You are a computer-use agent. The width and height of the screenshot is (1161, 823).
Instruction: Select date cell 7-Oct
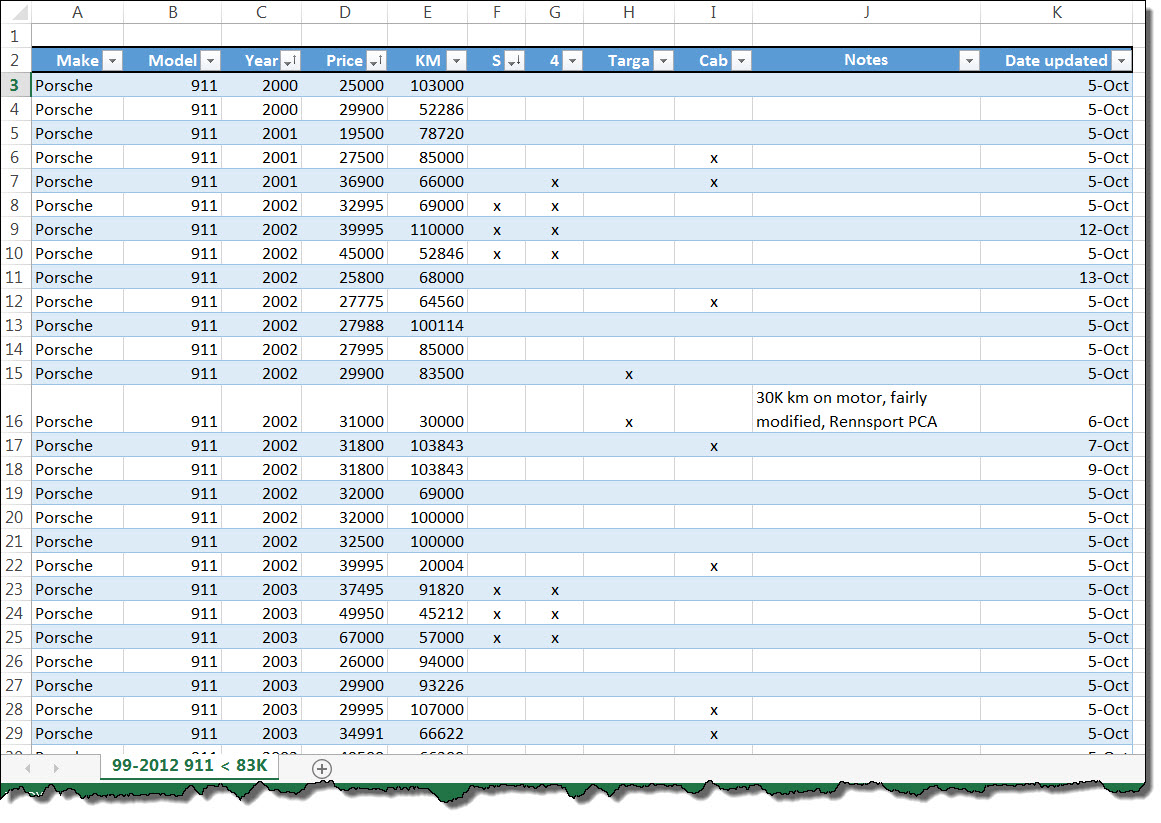pyautogui.click(x=1057, y=446)
